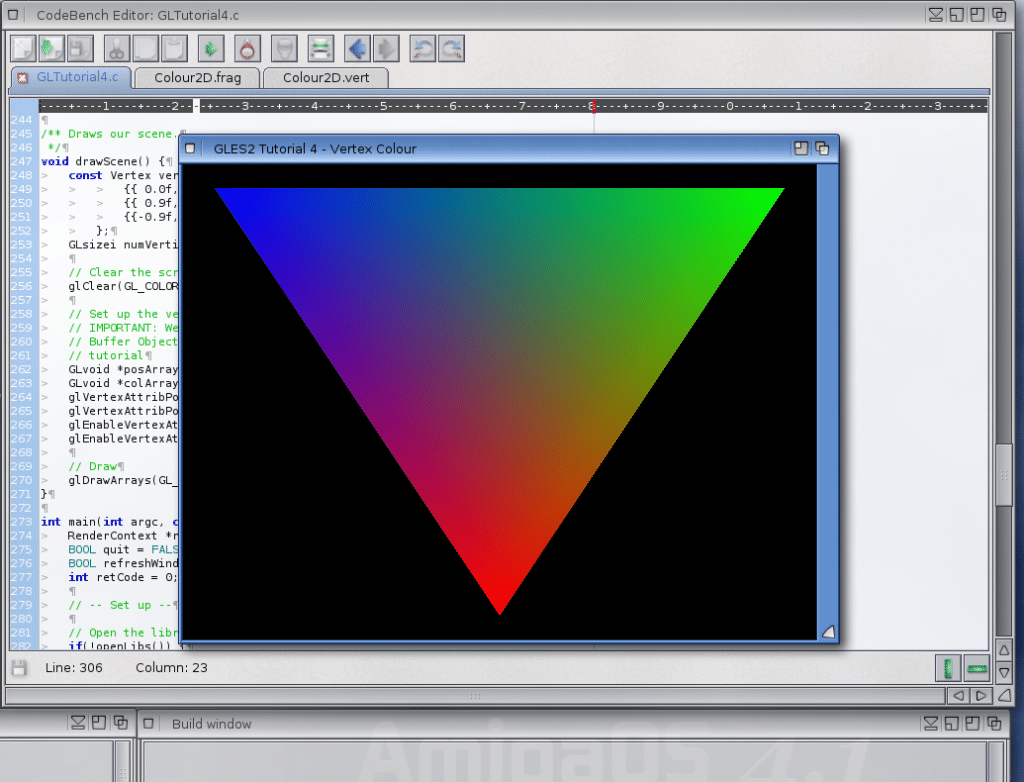Click the GLES2 Tutorial 4 window resize gadget
This screenshot has height=782, width=1024.
point(828,632)
